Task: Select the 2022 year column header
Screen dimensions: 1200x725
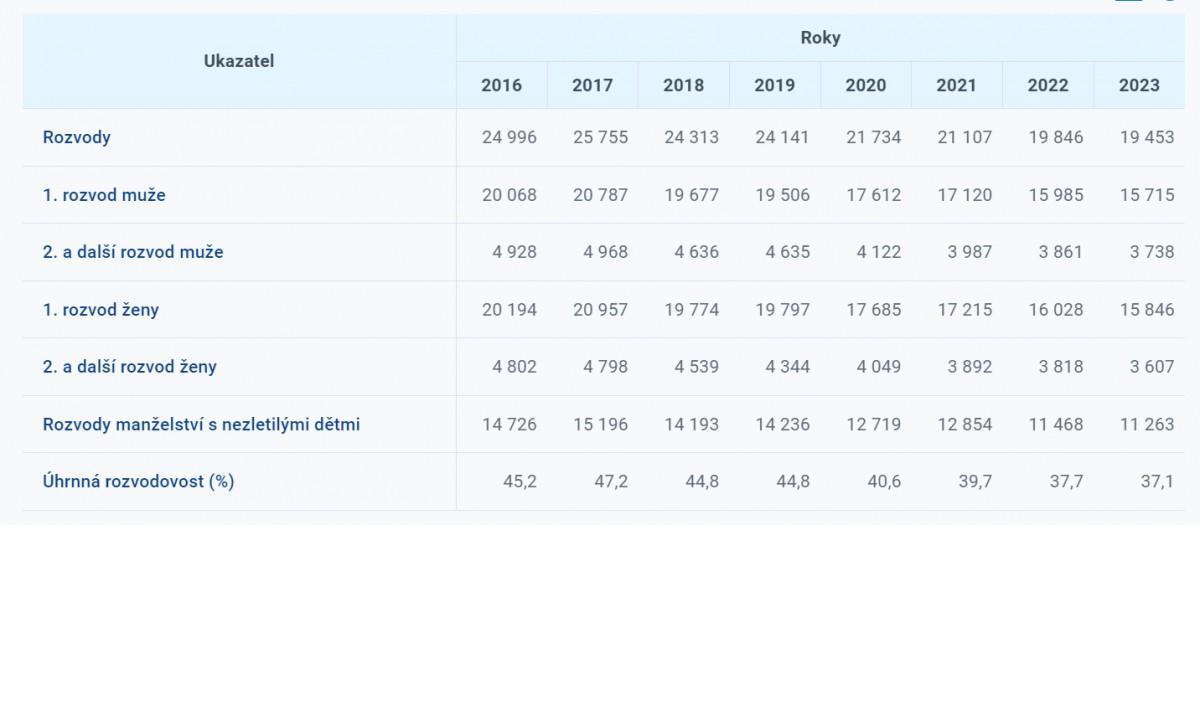Action: point(1048,85)
